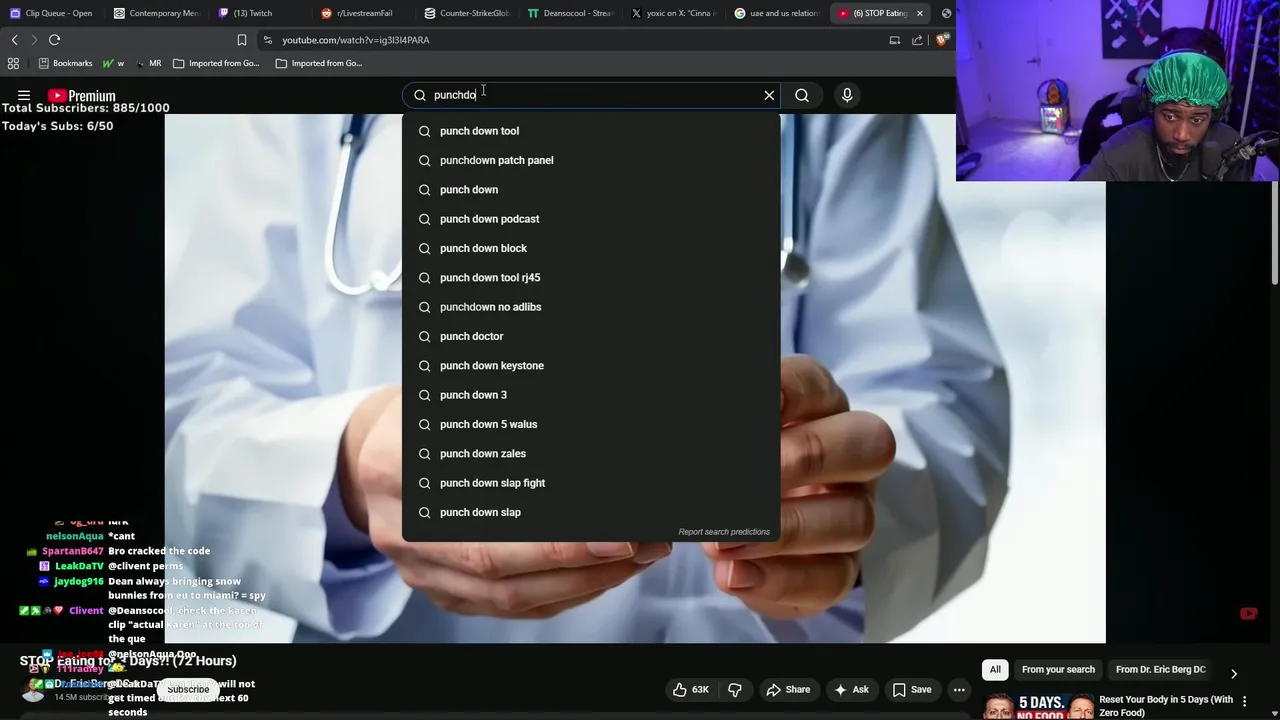Submit search with magnifier button
The height and width of the screenshot is (720, 1280).
point(802,95)
